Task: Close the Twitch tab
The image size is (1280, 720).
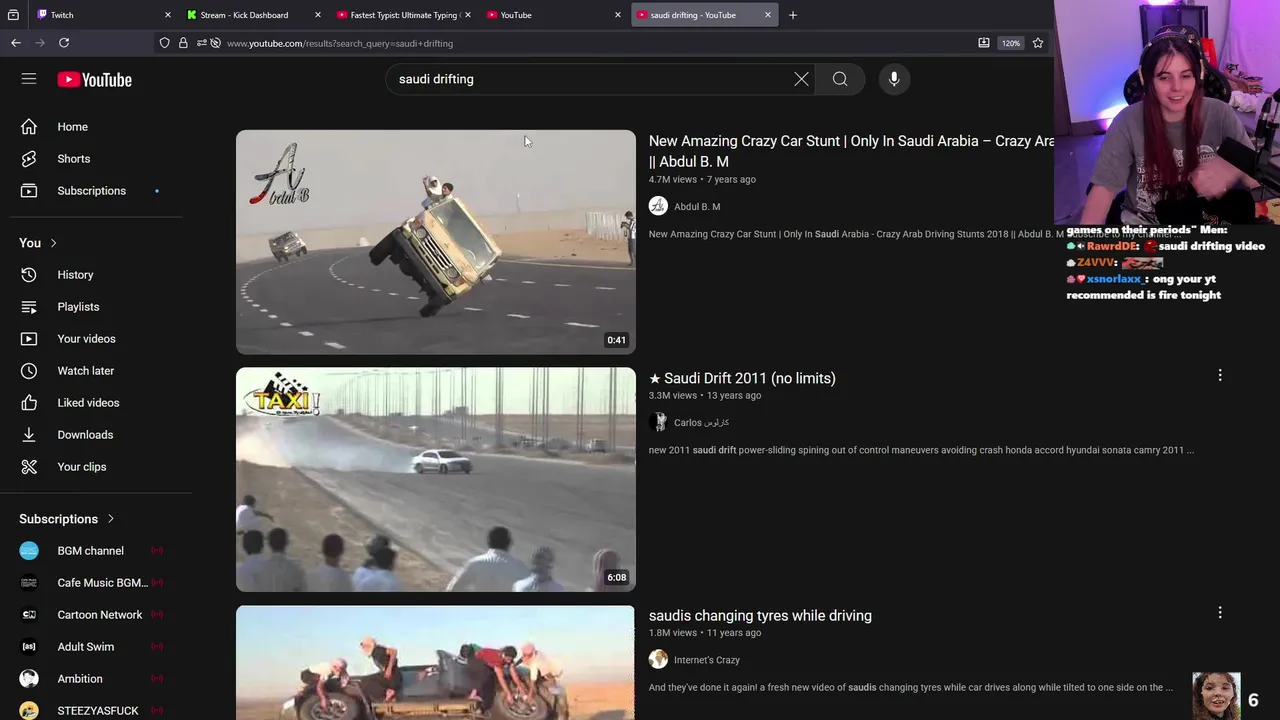Action: [167, 15]
